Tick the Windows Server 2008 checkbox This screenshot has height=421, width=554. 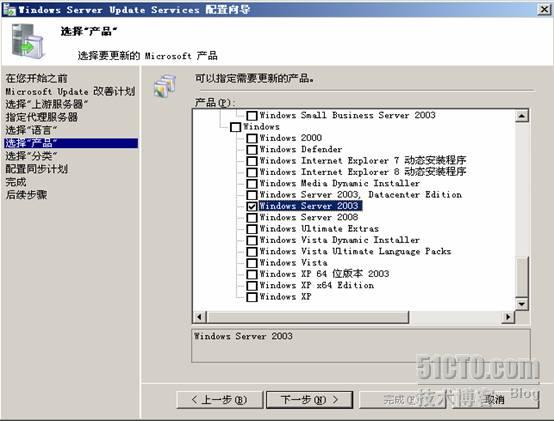point(252,218)
